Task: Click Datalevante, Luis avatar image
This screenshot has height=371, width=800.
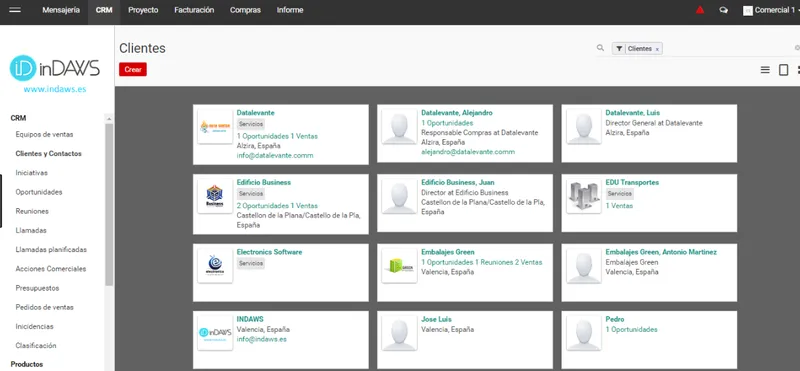Action: click(584, 127)
